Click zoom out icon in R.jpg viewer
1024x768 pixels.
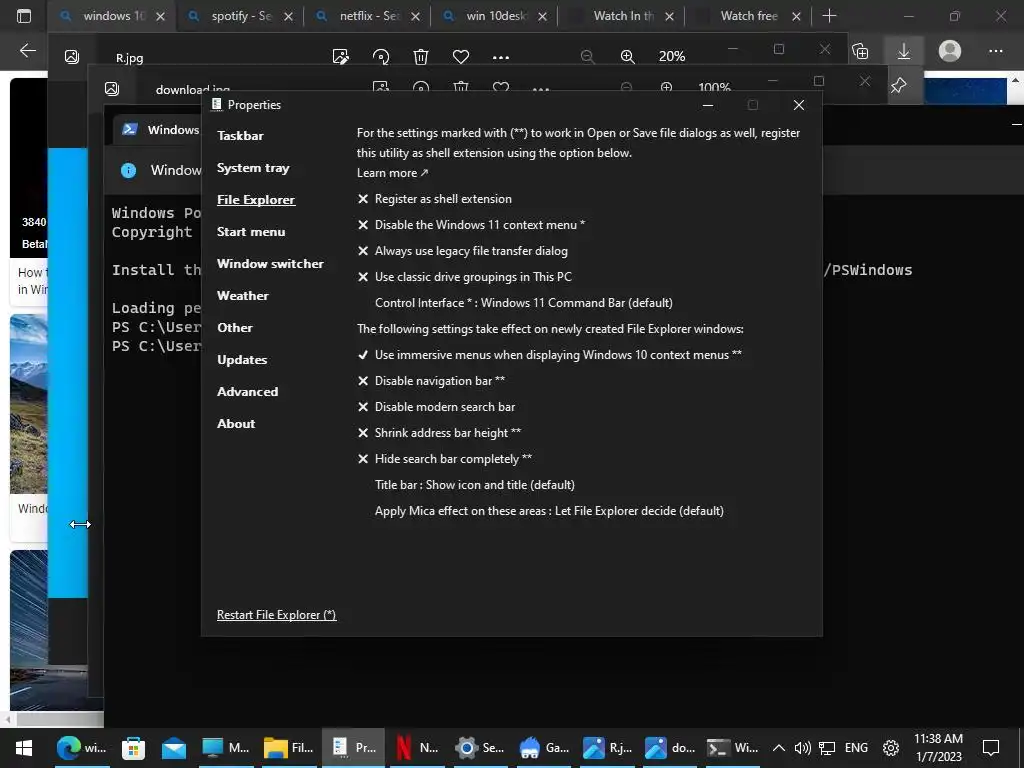pyautogui.click(x=587, y=57)
